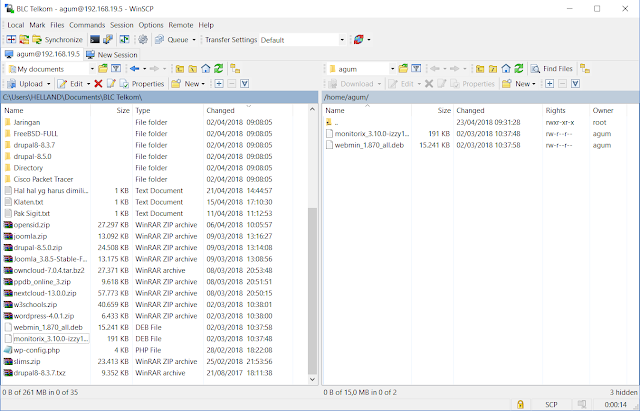
Task: Open the Mark menu
Action: [x=37, y=25]
